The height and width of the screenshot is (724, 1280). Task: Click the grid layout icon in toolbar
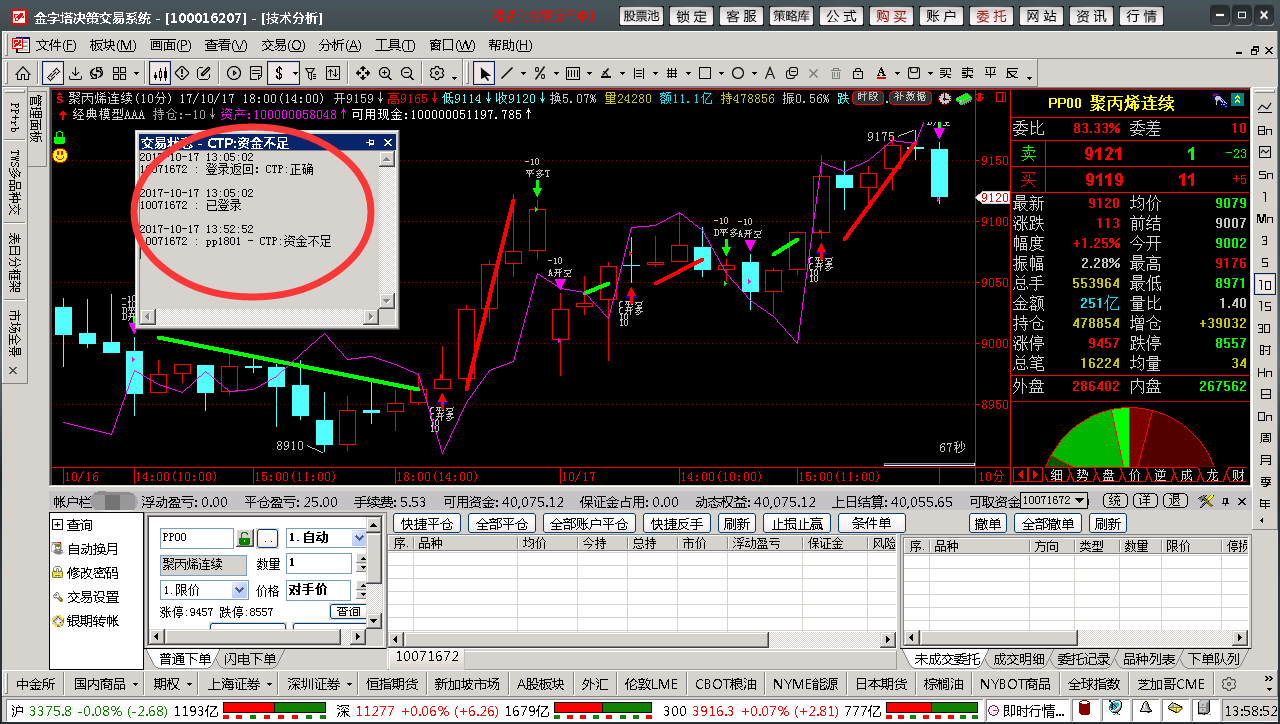(119, 73)
